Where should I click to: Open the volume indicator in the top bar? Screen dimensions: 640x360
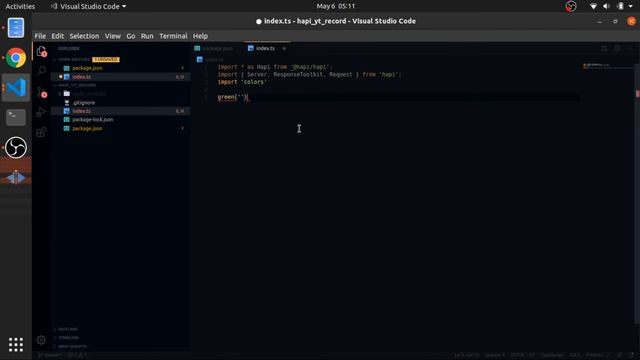click(x=607, y=6)
